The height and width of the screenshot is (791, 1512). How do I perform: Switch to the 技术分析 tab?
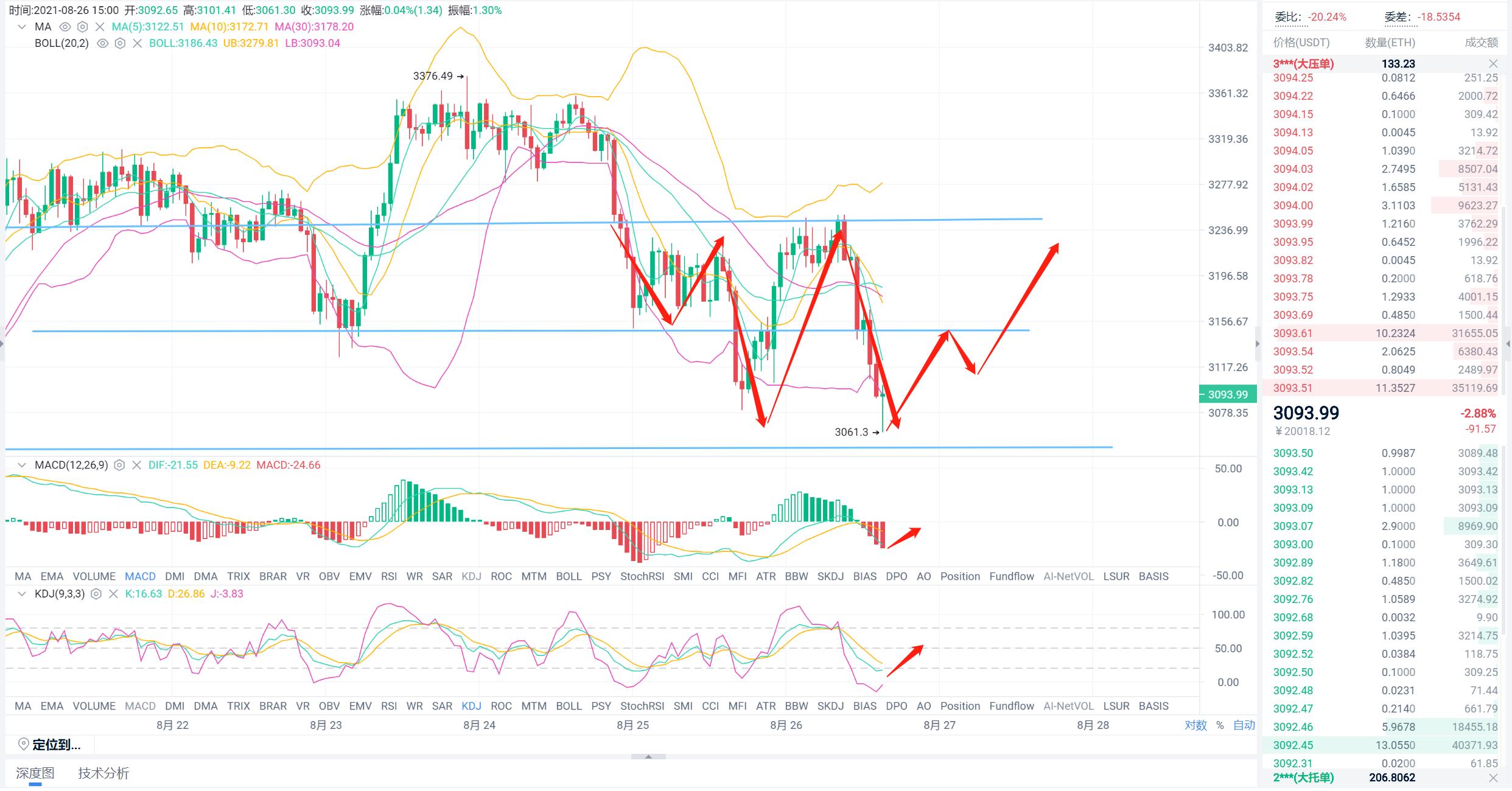click(x=103, y=773)
